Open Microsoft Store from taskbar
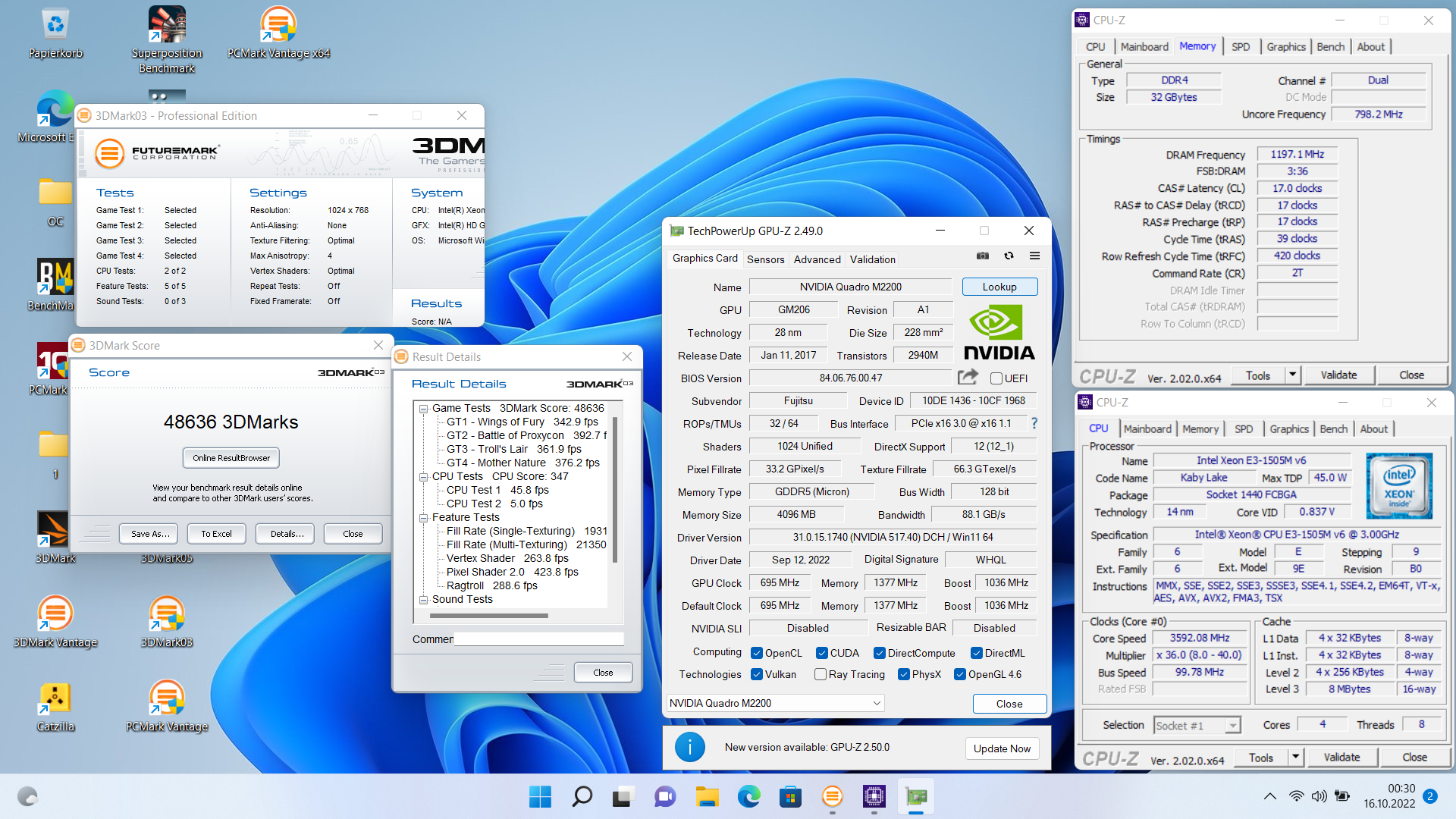Viewport: 1456px width, 819px height. point(790,796)
